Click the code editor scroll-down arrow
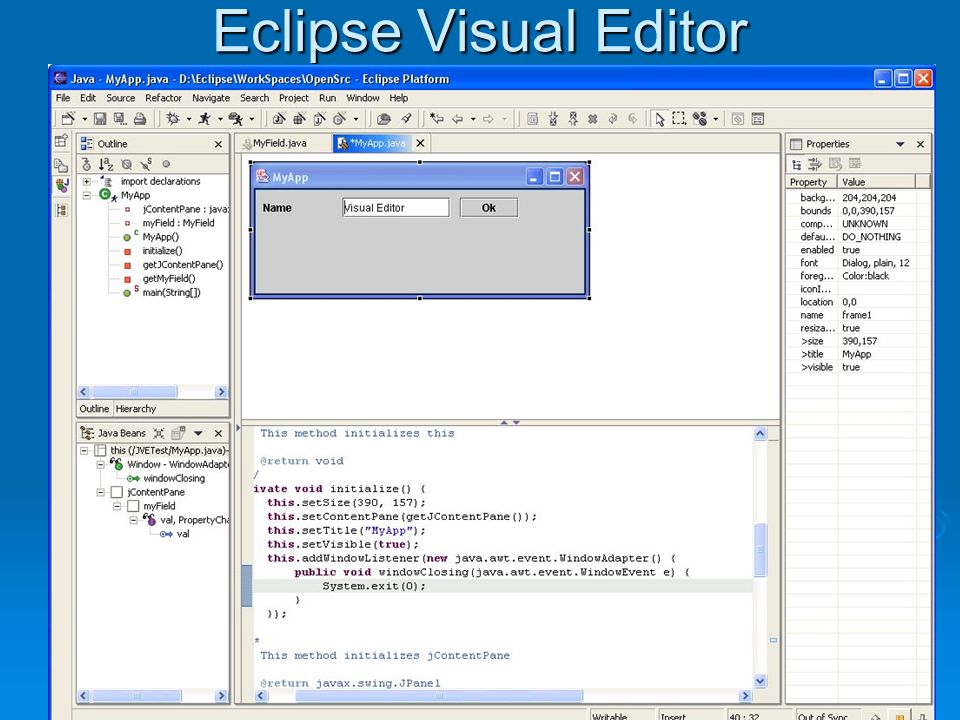Image resolution: width=960 pixels, height=720 pixels. (x=760, y=681)
